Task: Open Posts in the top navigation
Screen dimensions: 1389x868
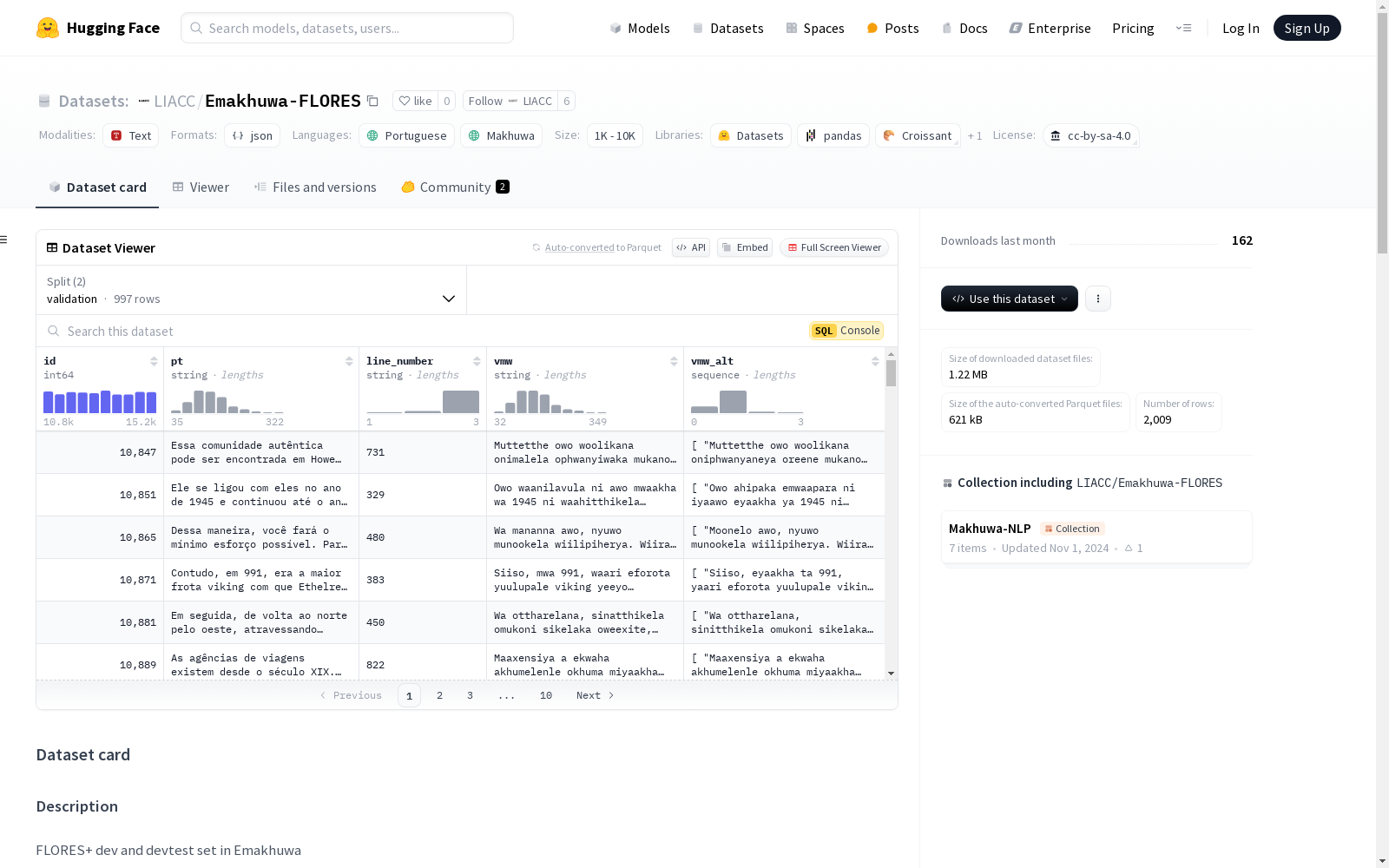Action: (892, 28)
